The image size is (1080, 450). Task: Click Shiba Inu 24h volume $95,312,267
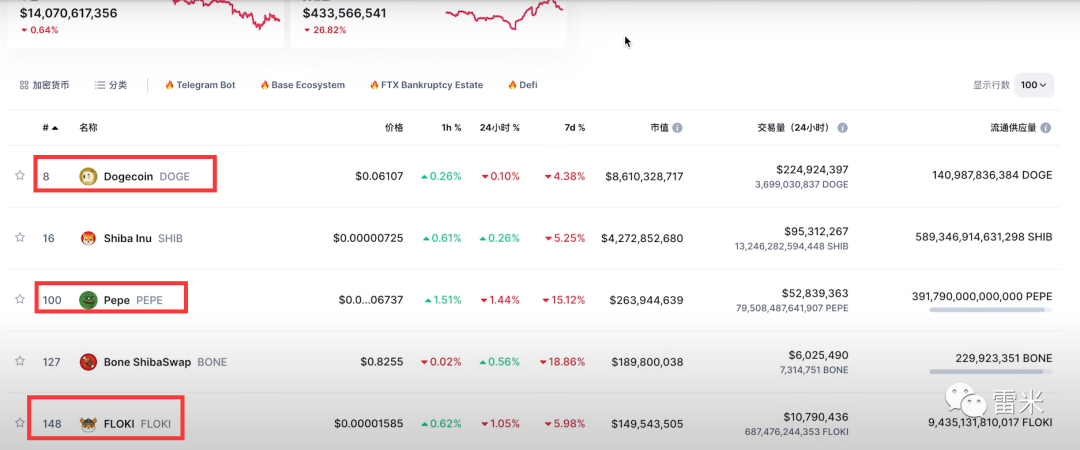coord(816,232)
